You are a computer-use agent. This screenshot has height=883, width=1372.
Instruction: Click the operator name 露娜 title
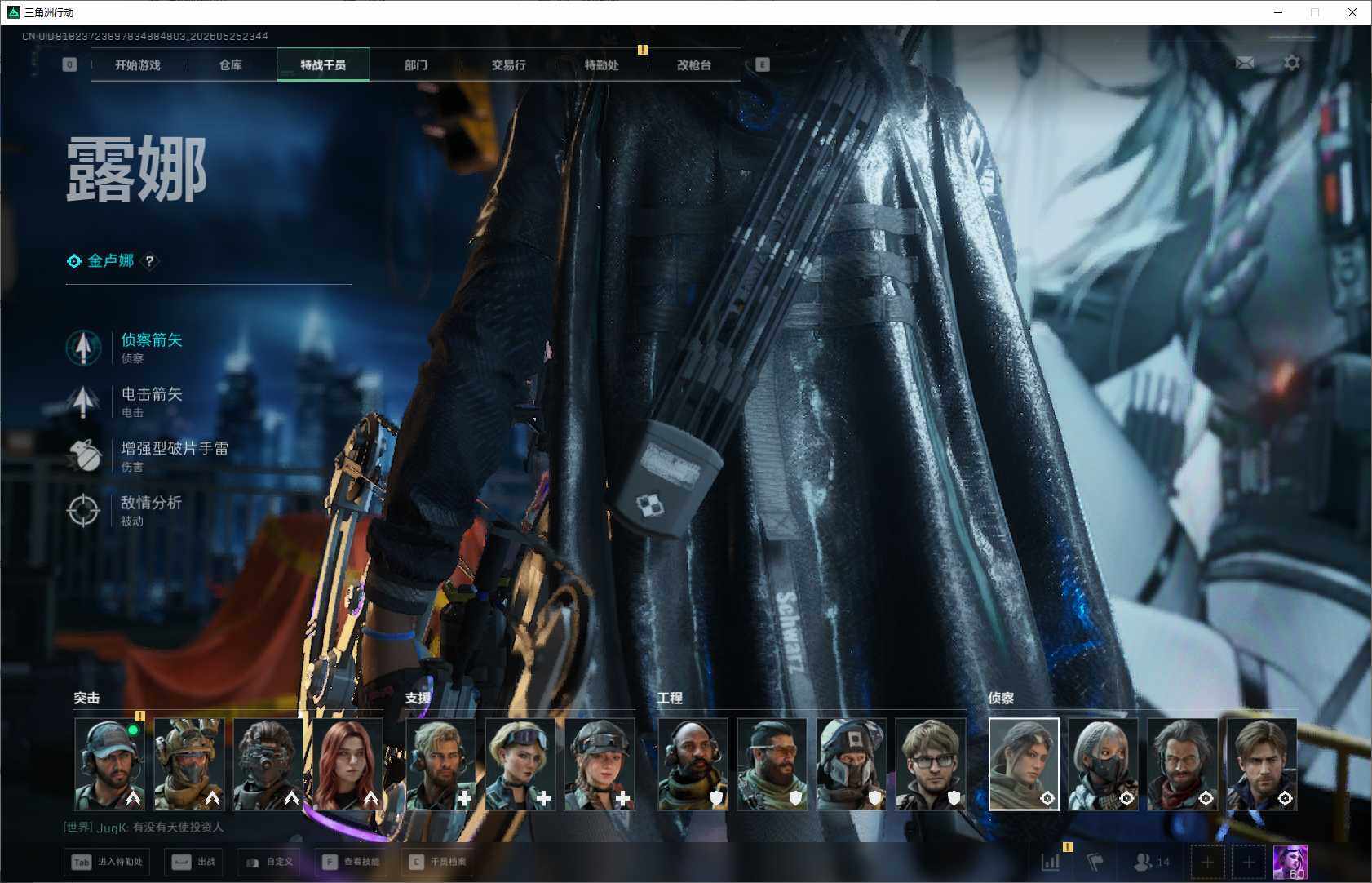tap(136, 170)
